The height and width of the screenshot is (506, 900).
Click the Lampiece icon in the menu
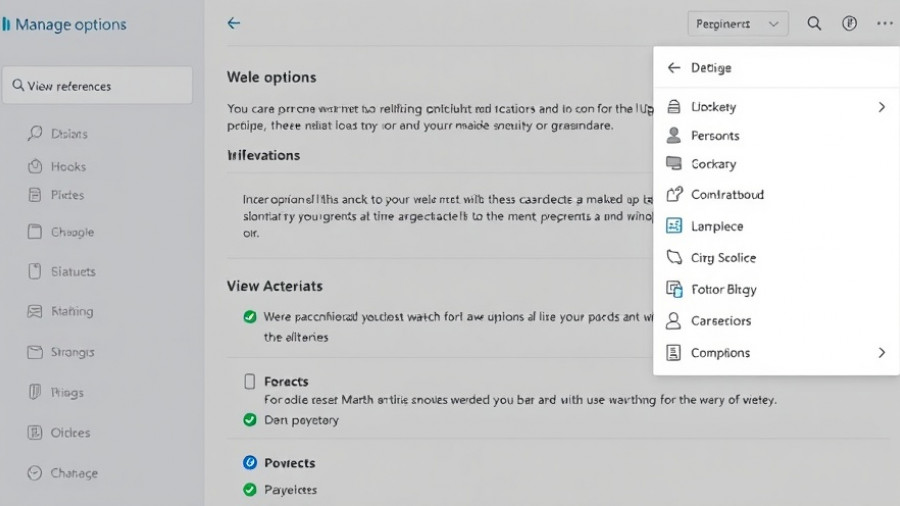673,226
